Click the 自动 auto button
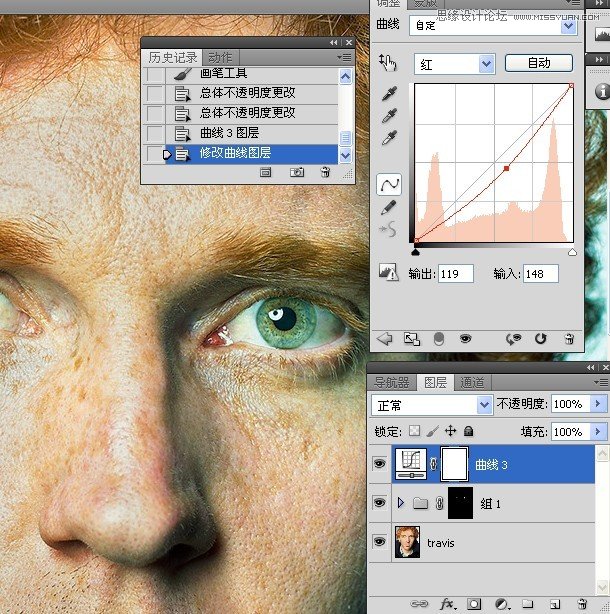The height and width of the screenshot is (614, 610). (539, 63)
